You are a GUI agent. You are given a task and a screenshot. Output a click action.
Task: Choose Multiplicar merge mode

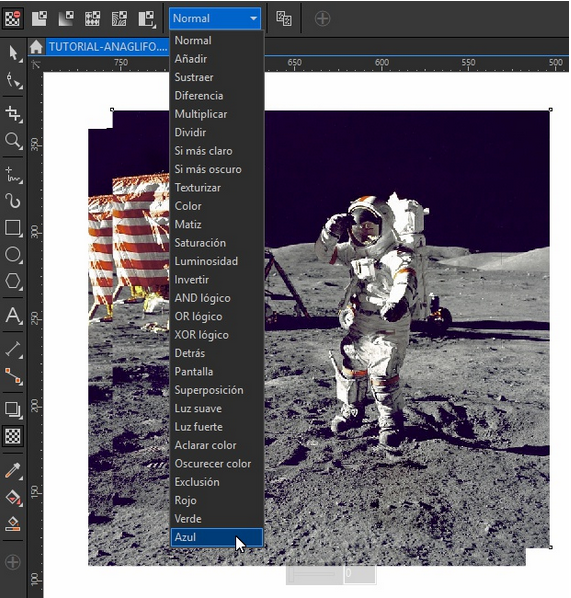[x=201, y=114]
